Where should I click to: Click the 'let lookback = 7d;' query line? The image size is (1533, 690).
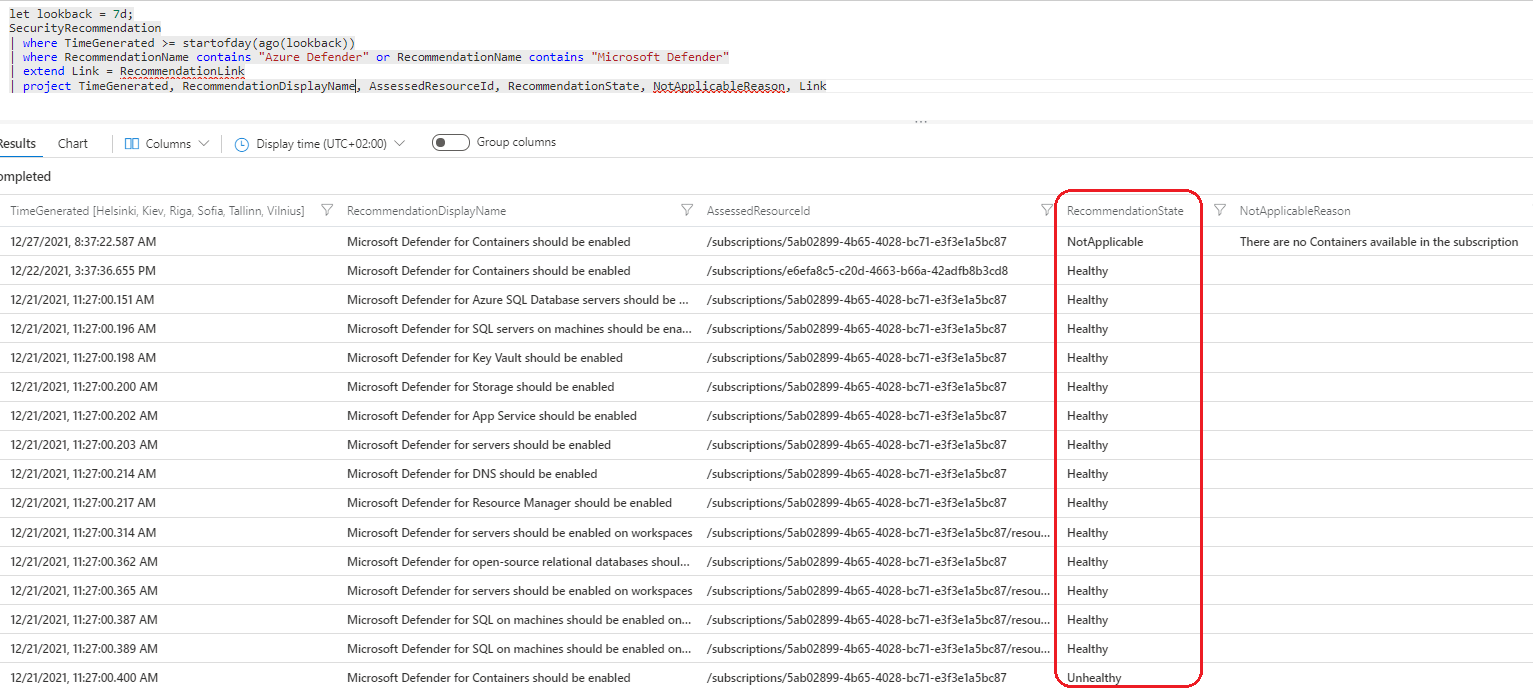[71, 14]
